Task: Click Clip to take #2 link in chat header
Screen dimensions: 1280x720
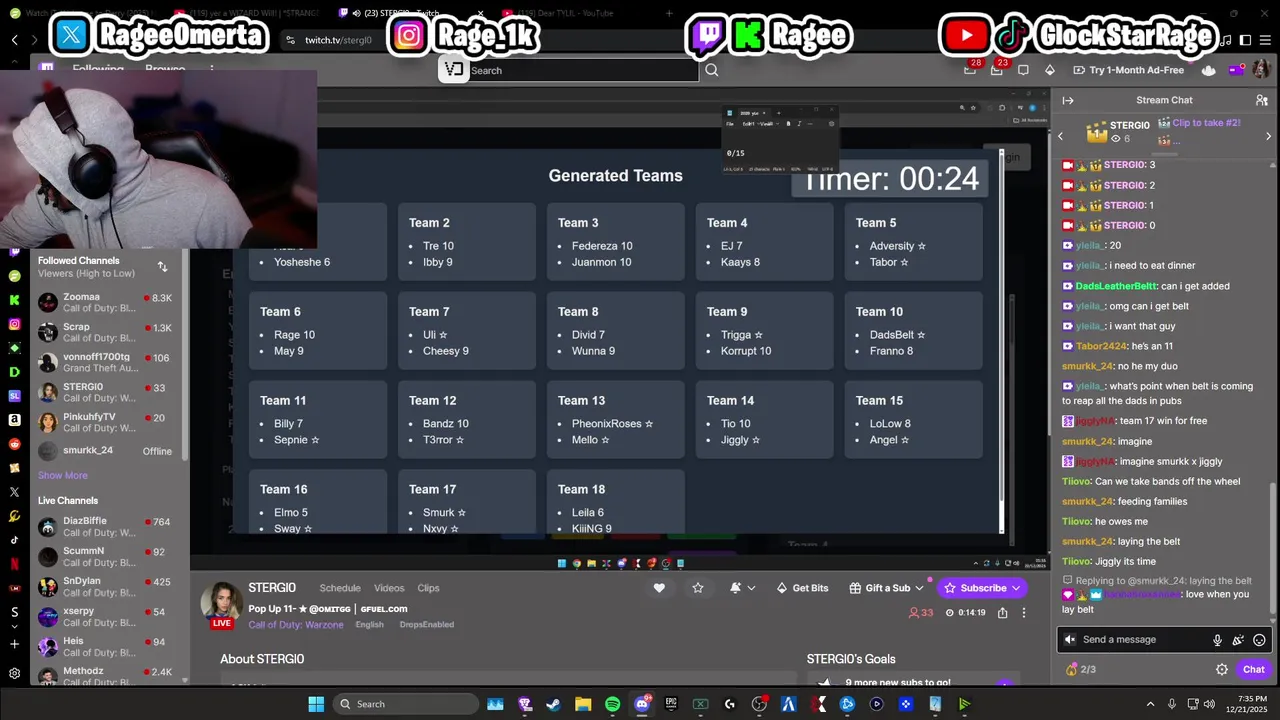Action: click(1206, 123)
